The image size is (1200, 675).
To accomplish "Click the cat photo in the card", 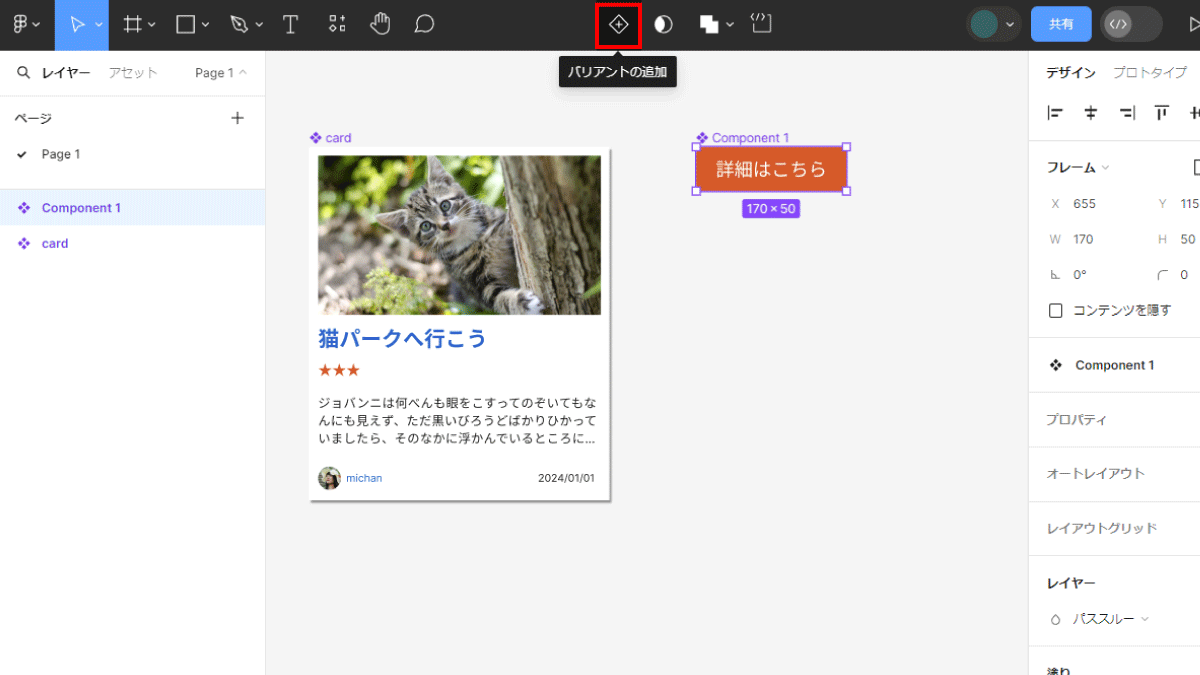I will click(460, 235).
